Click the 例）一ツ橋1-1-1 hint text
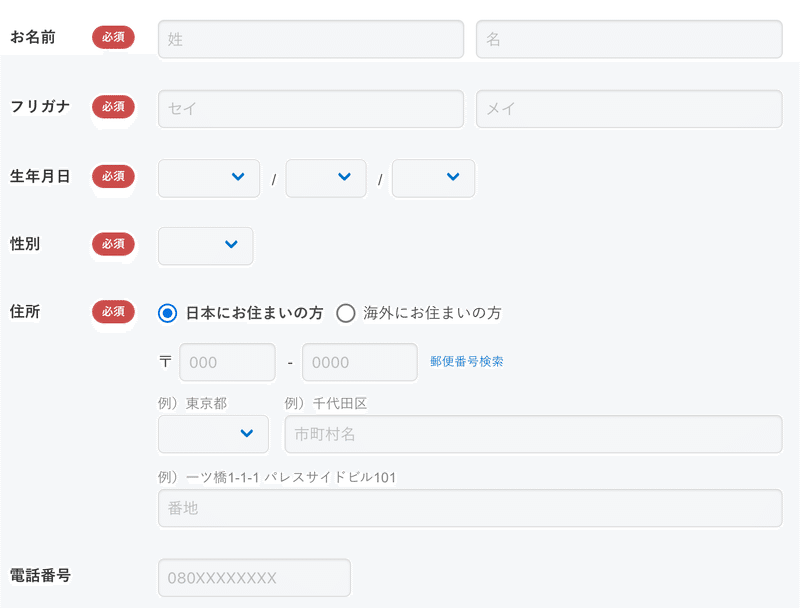 coord(277,477)
